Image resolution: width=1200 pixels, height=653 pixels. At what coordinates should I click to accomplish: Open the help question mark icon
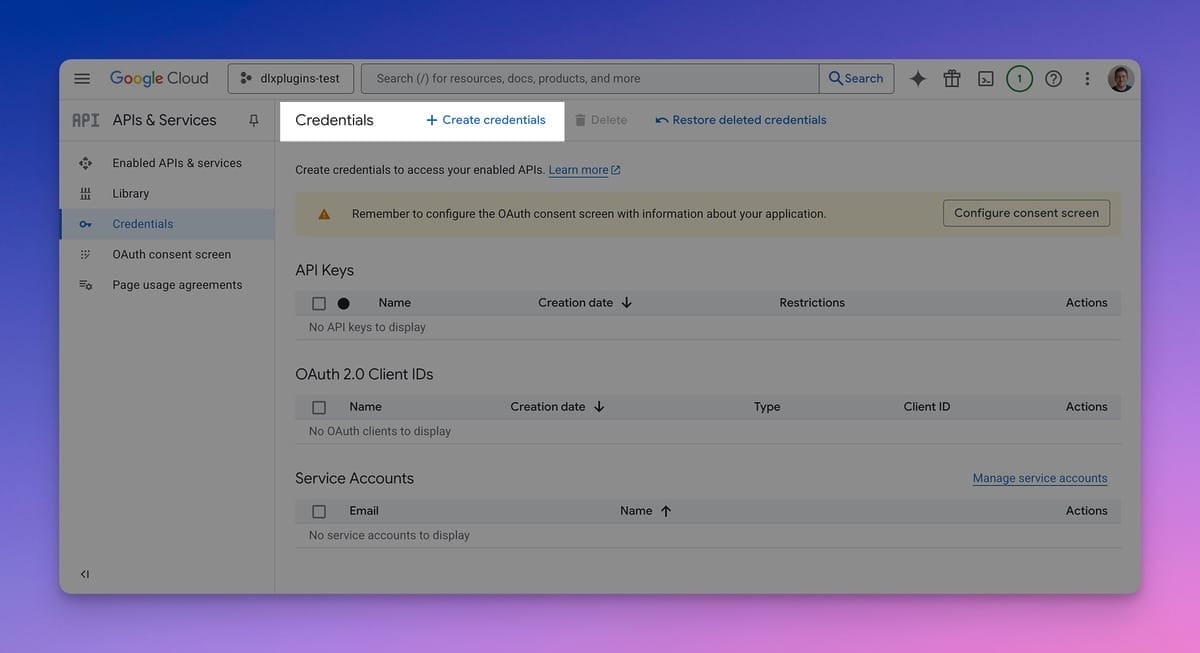(x=1053, y=79)
